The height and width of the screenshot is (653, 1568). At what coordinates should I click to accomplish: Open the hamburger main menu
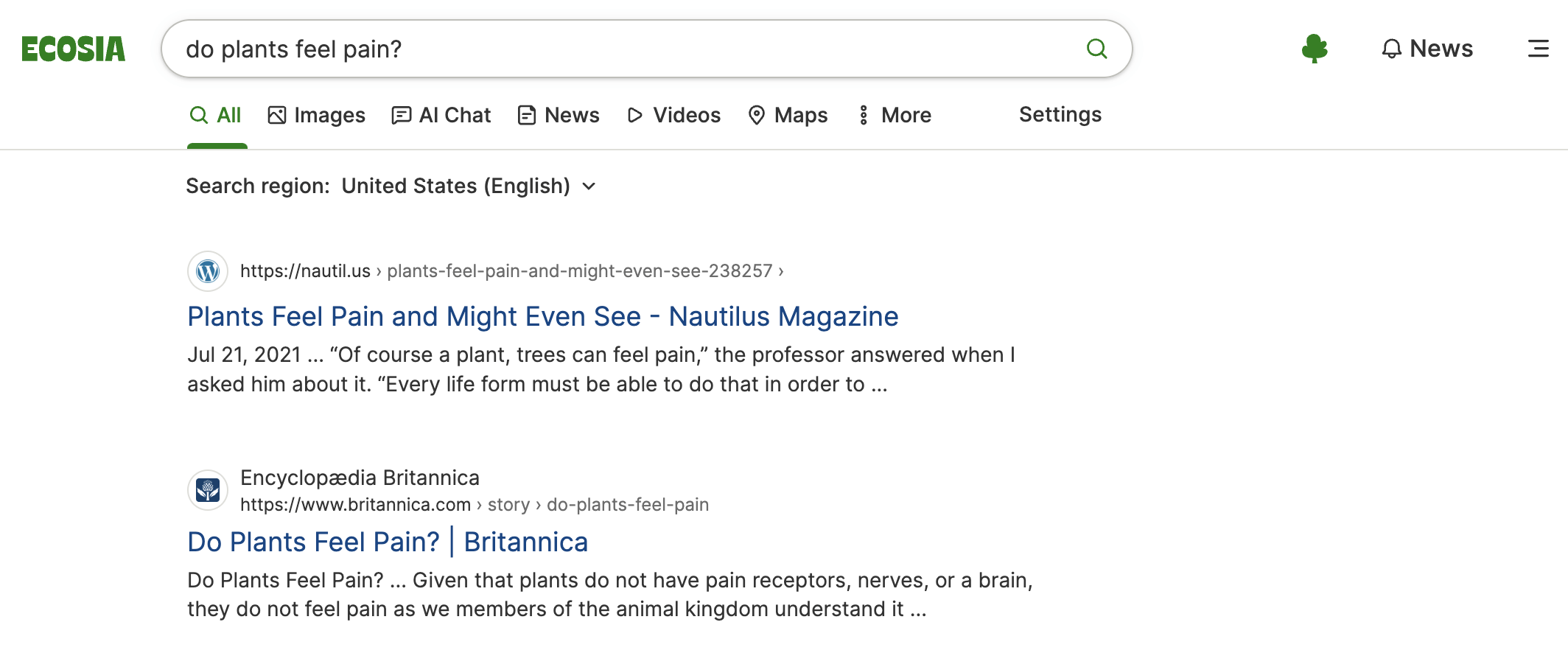click(x=1539, y=49)
